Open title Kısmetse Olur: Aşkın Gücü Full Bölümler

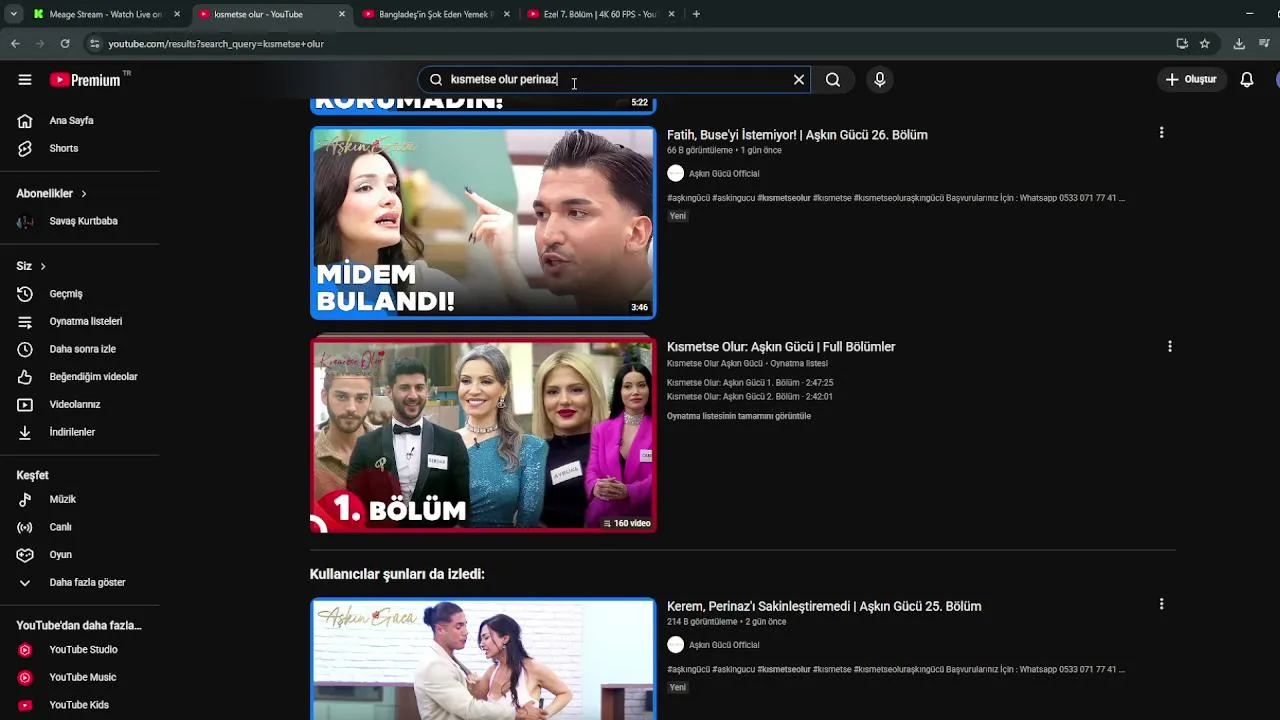[781, 347]
